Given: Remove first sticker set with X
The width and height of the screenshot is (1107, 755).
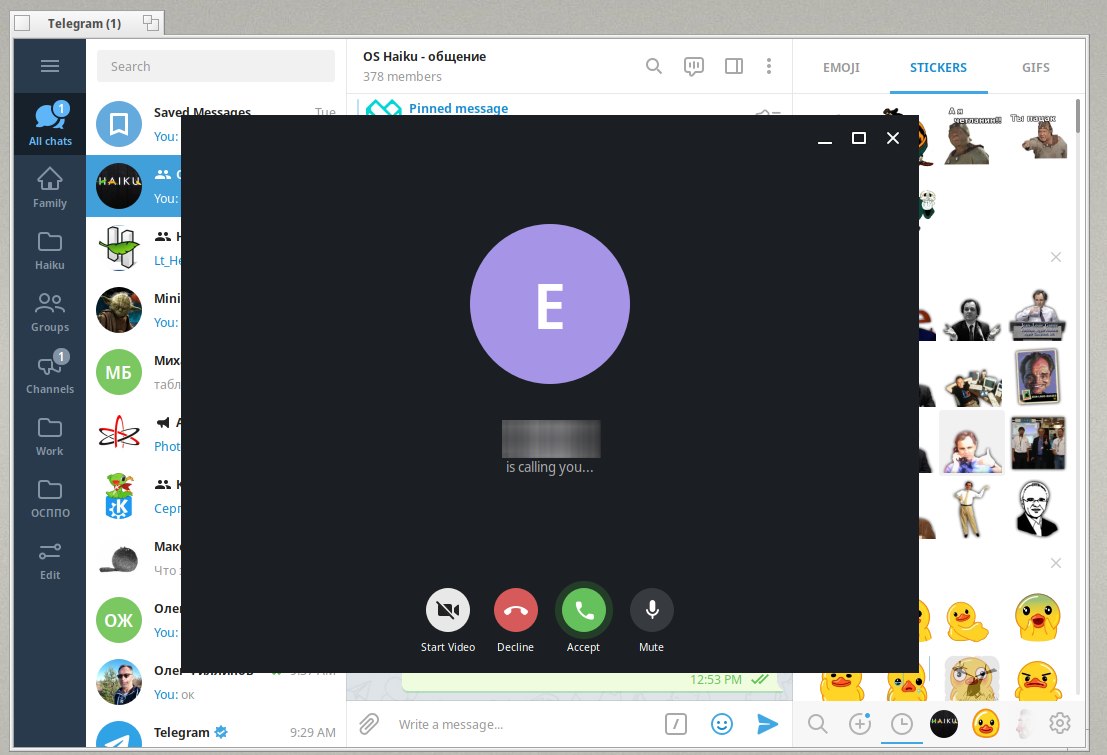Looking at the screenshot, I should point(1055,257).
